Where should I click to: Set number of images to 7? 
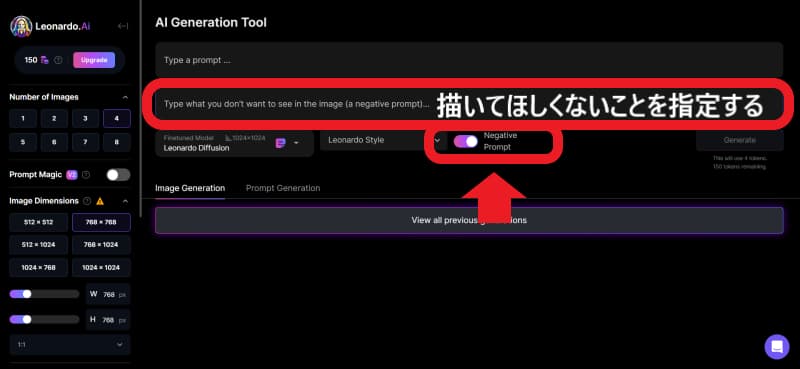coord(85,142)
